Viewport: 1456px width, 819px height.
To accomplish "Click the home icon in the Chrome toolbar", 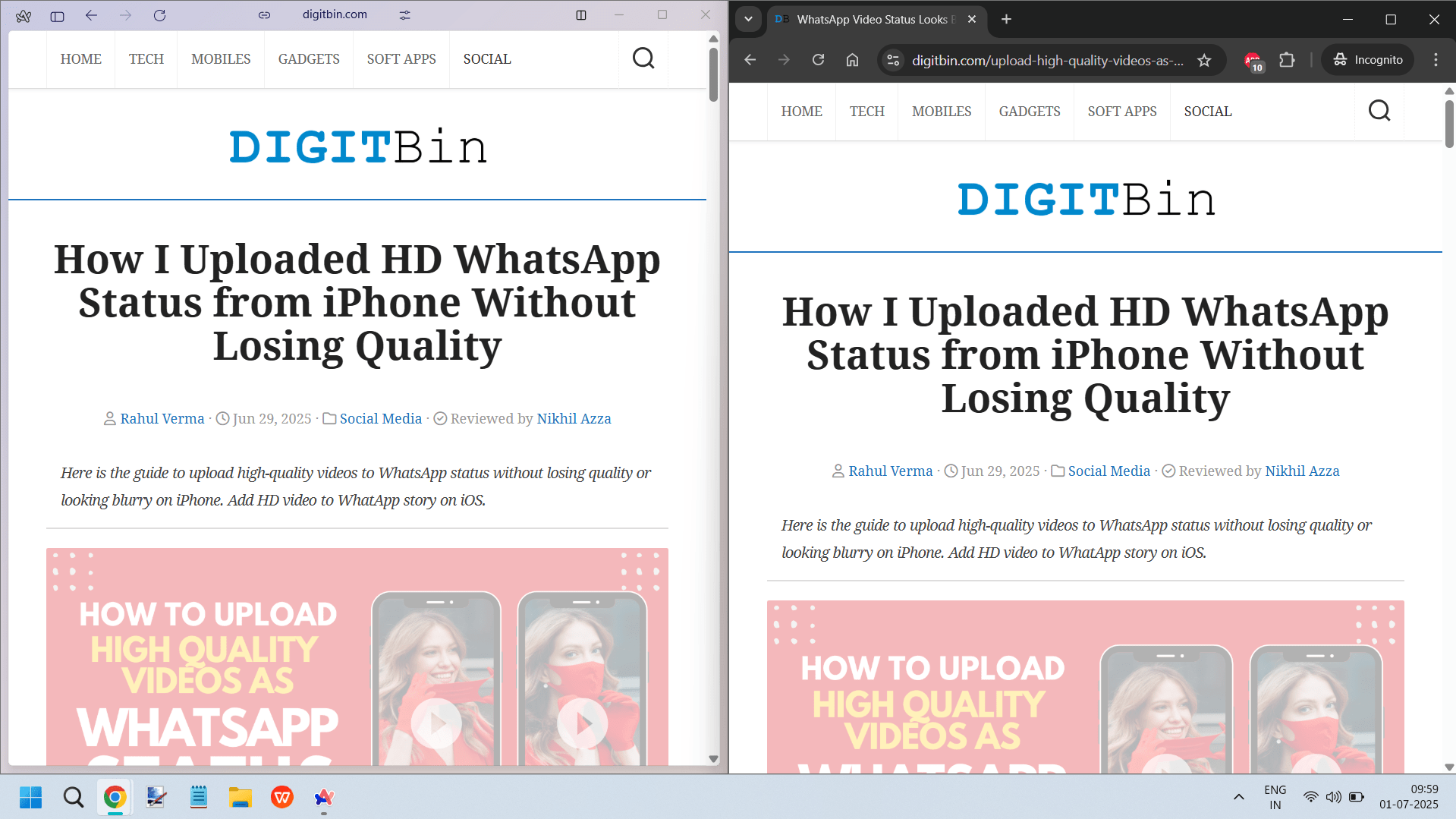I will (852, 60).
